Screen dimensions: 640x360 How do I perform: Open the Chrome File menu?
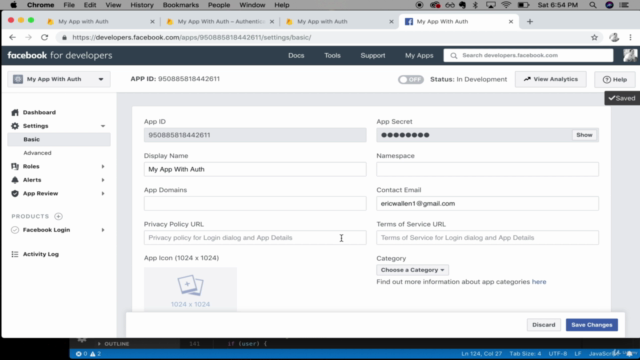click(69, 5)
